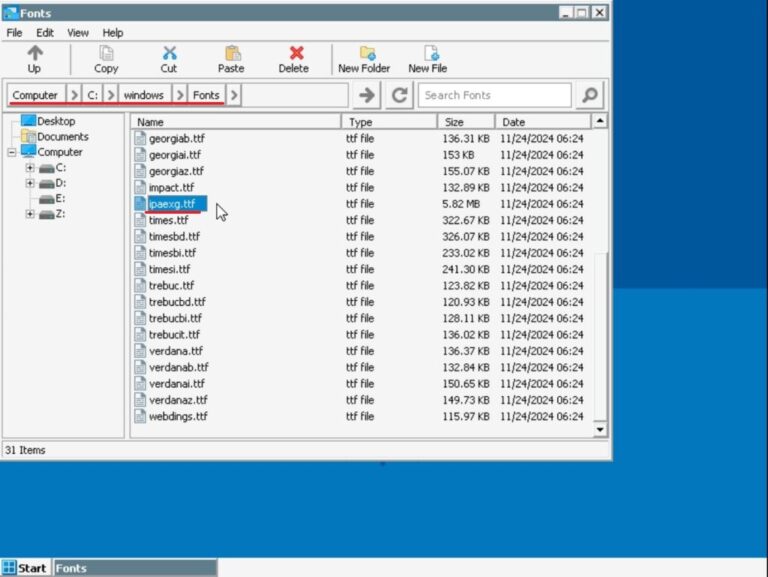Screen dimensions: 768x577
Task: Click the Up navigation arrow icon
Action: 34,54
